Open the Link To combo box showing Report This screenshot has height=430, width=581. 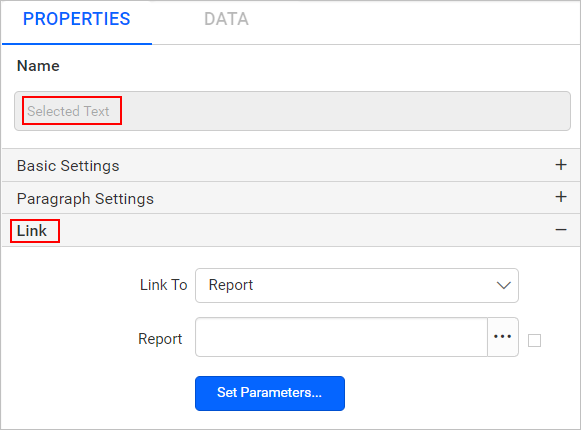coord(357,285)
